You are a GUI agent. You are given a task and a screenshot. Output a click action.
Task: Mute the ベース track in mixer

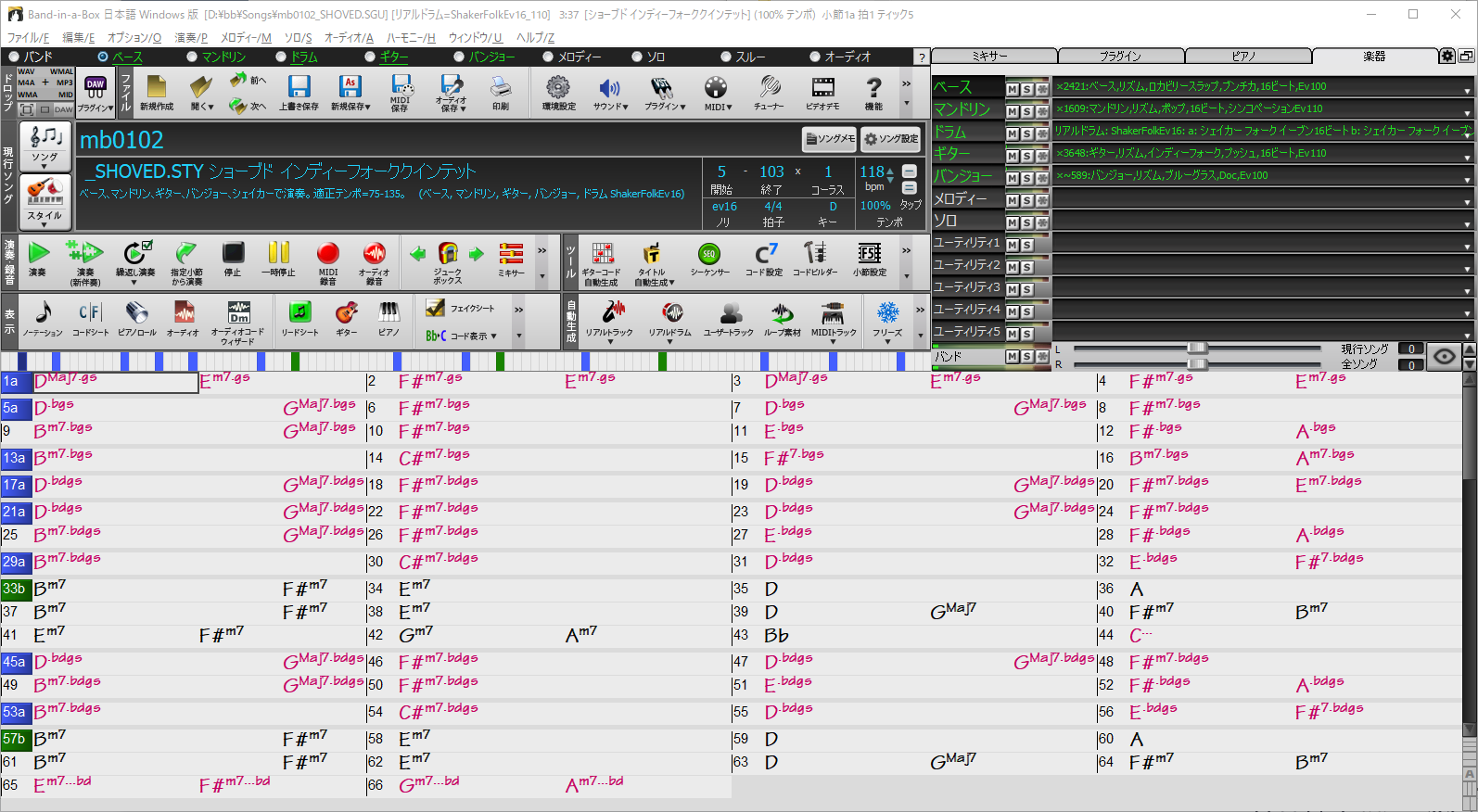1013,89
